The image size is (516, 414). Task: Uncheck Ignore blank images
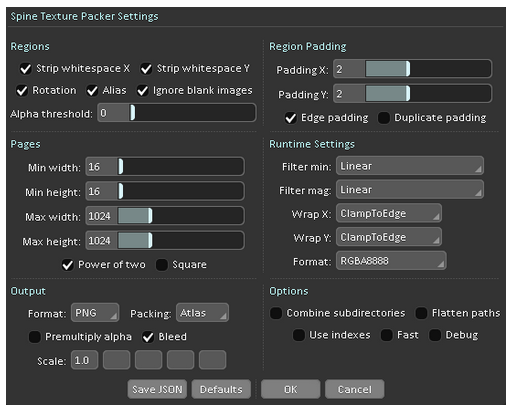[x=142, y=91]
